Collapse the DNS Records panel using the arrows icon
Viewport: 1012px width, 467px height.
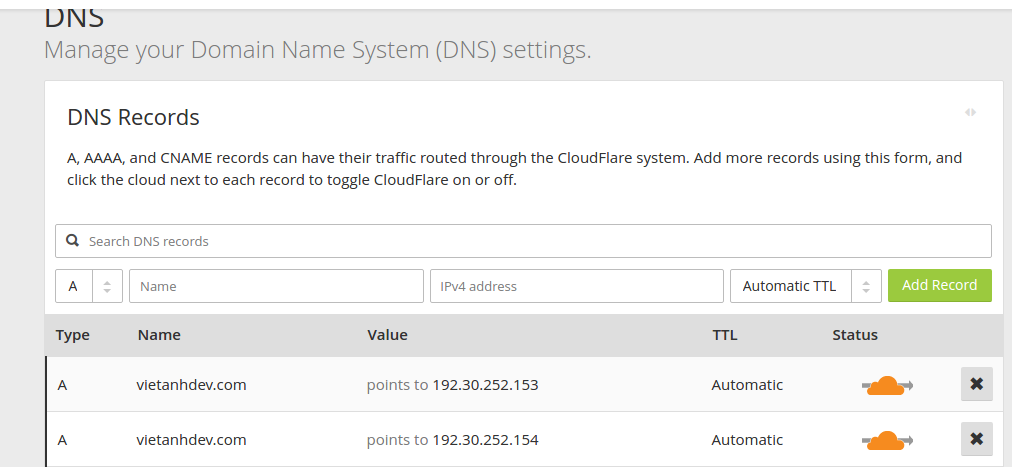pyautogui.click(x=970, y=113)
